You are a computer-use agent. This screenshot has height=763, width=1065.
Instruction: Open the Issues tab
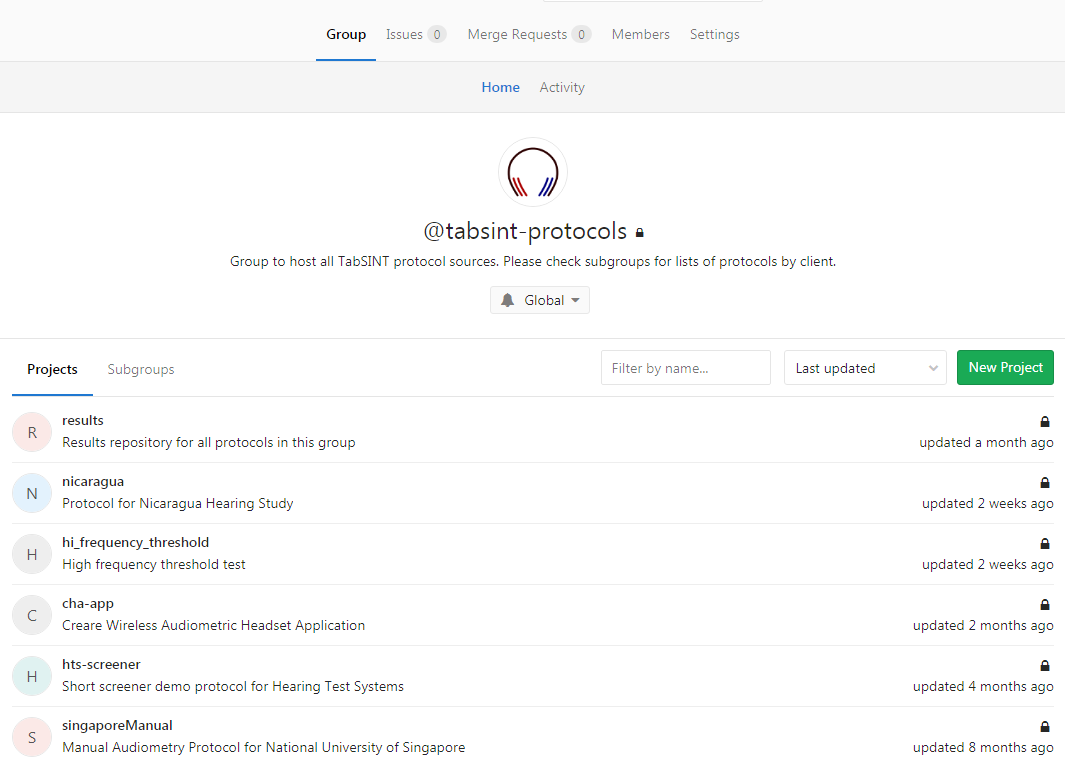415,34
